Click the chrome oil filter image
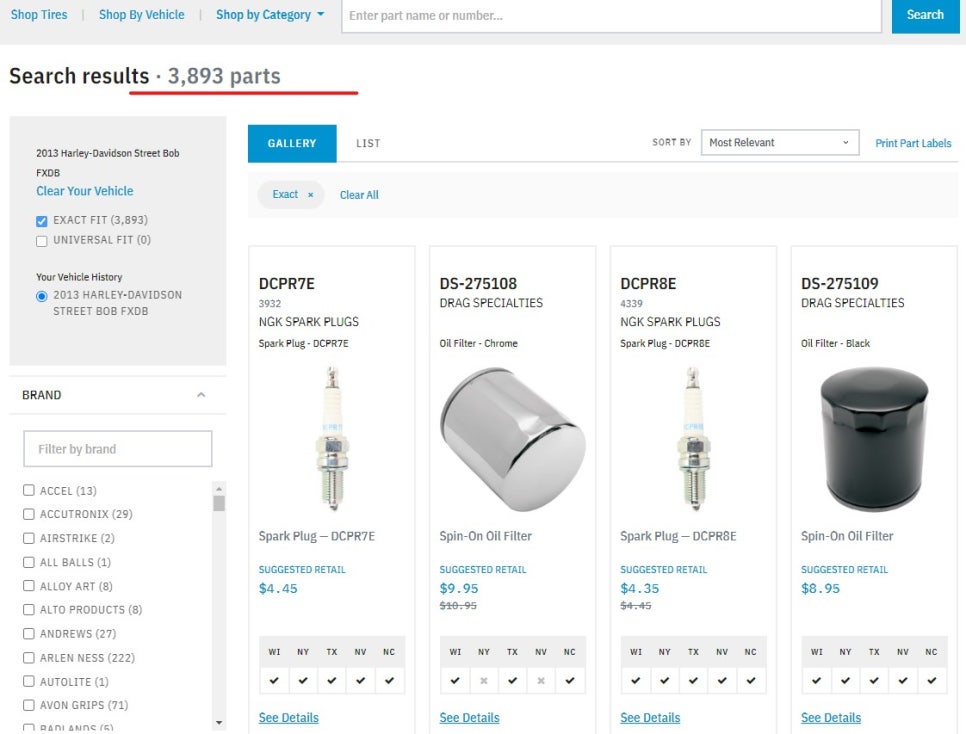 coord(512,439)
